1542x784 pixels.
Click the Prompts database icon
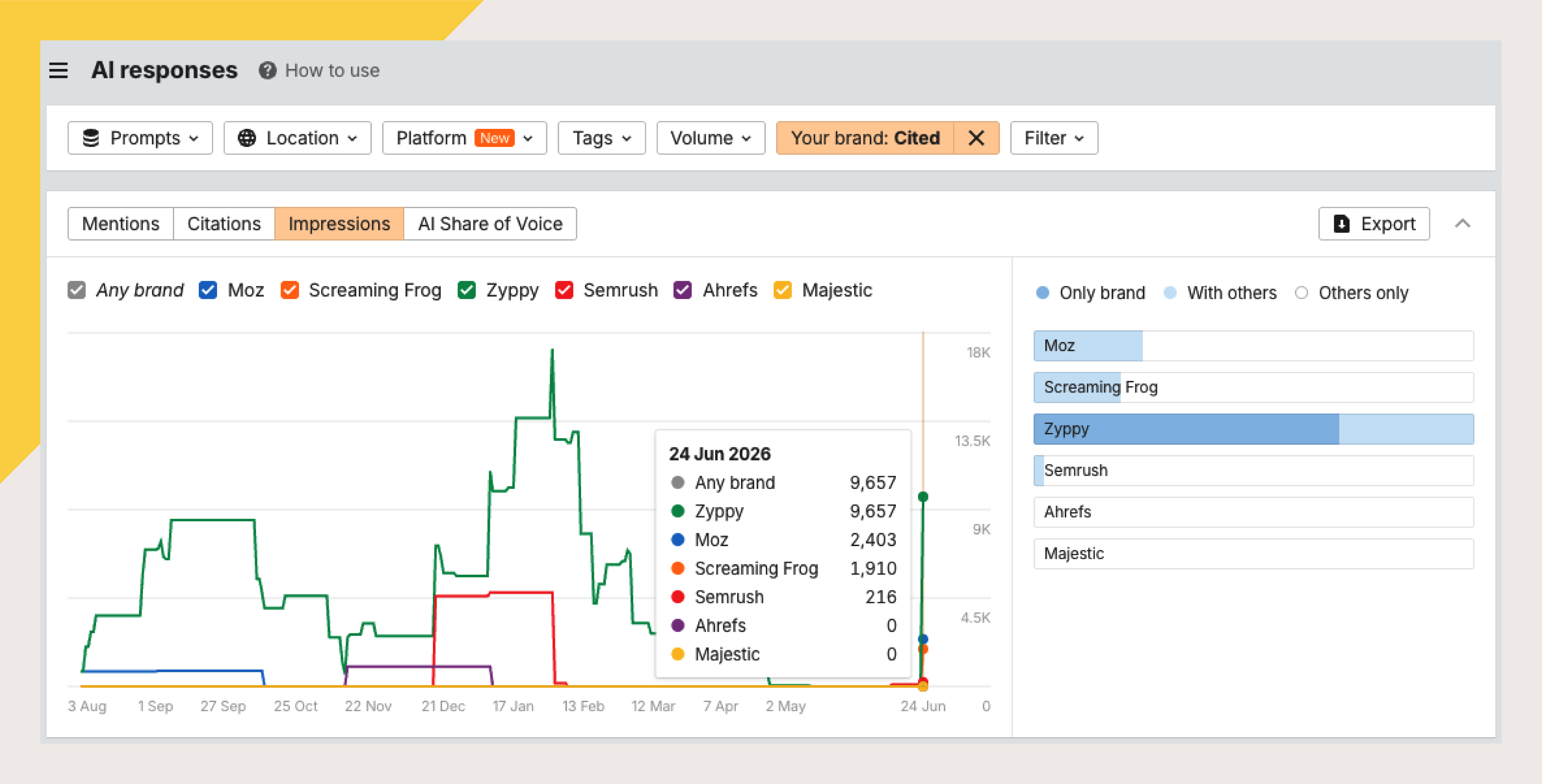click(91, 138)
